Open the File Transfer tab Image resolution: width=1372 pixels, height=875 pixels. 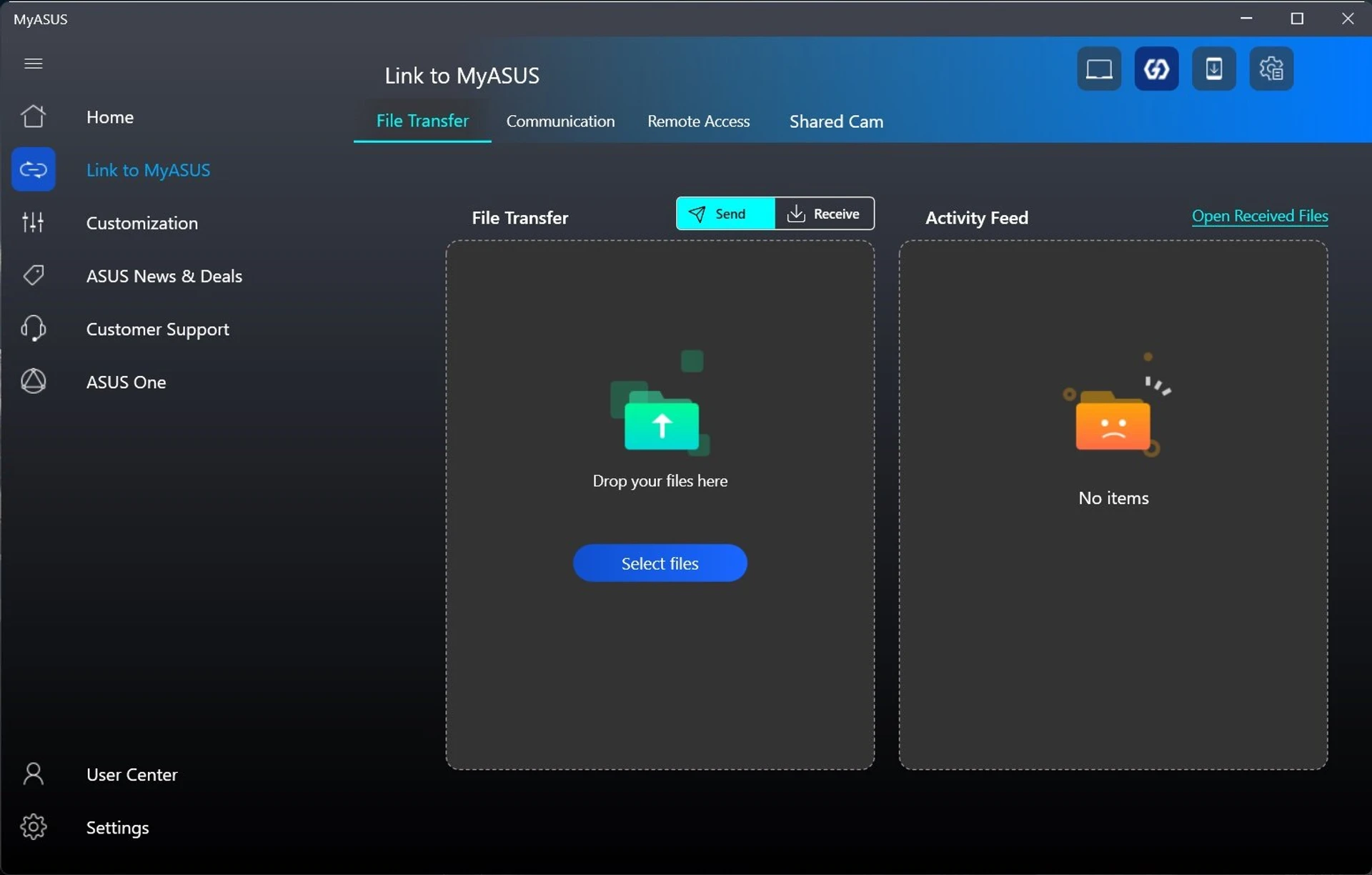pos(422,121)
